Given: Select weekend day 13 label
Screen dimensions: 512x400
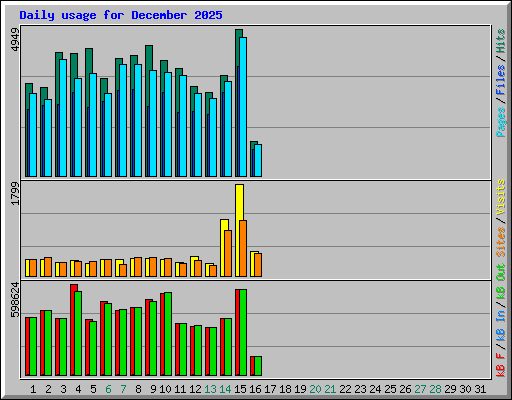Looking at the screenshot, I should pos(210,389).
